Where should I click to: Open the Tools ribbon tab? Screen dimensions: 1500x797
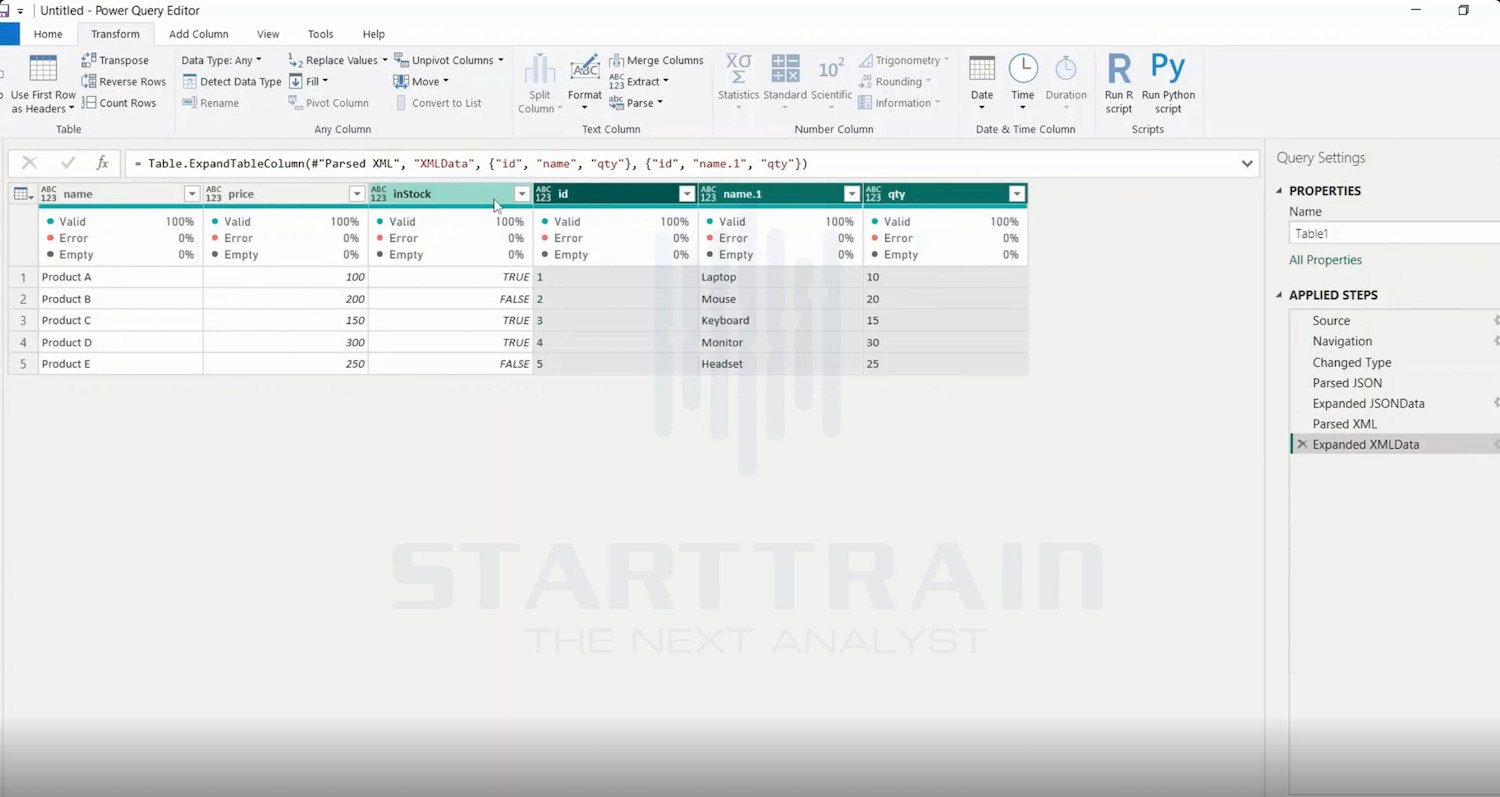coord(321,34)
